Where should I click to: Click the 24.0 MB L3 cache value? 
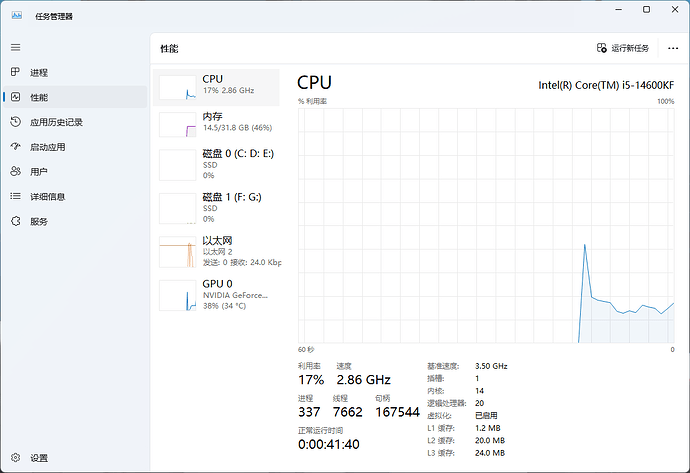[490, 453]
